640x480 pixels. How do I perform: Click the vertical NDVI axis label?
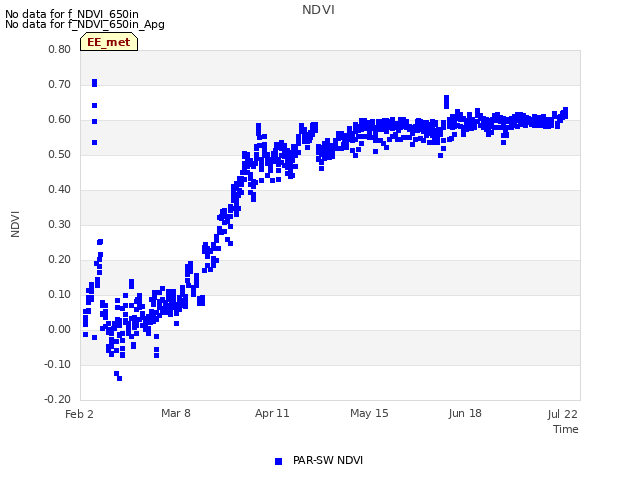(x=15, y=224)
